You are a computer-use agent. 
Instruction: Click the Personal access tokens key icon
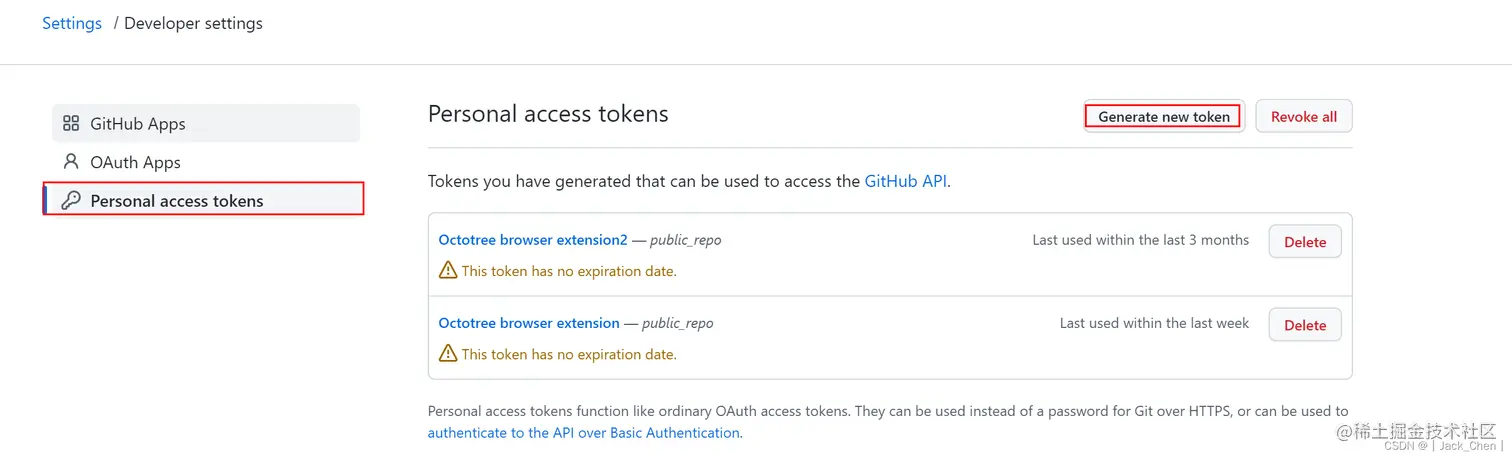coord(71,201)
